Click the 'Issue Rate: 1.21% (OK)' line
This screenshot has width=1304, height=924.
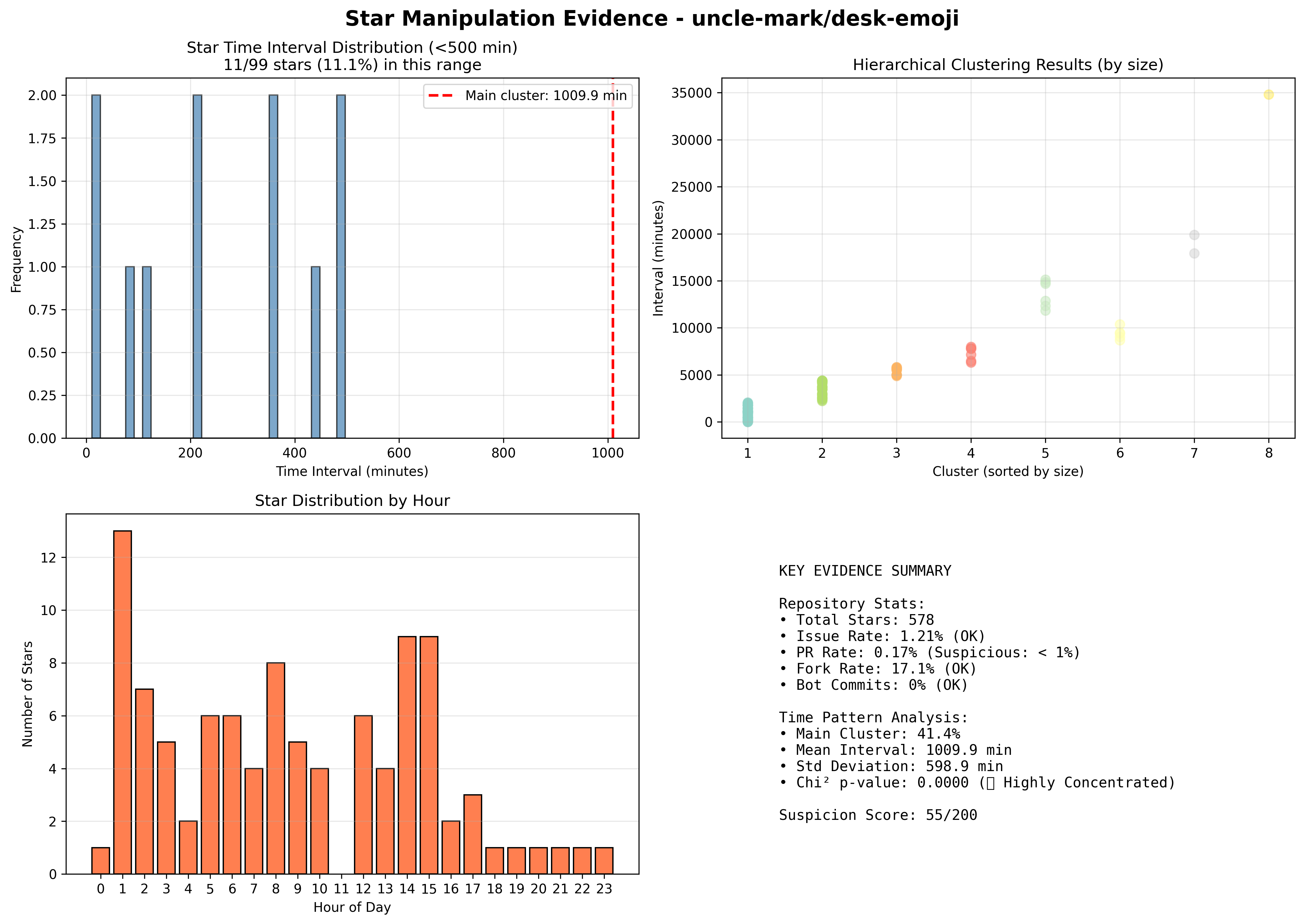882,636
